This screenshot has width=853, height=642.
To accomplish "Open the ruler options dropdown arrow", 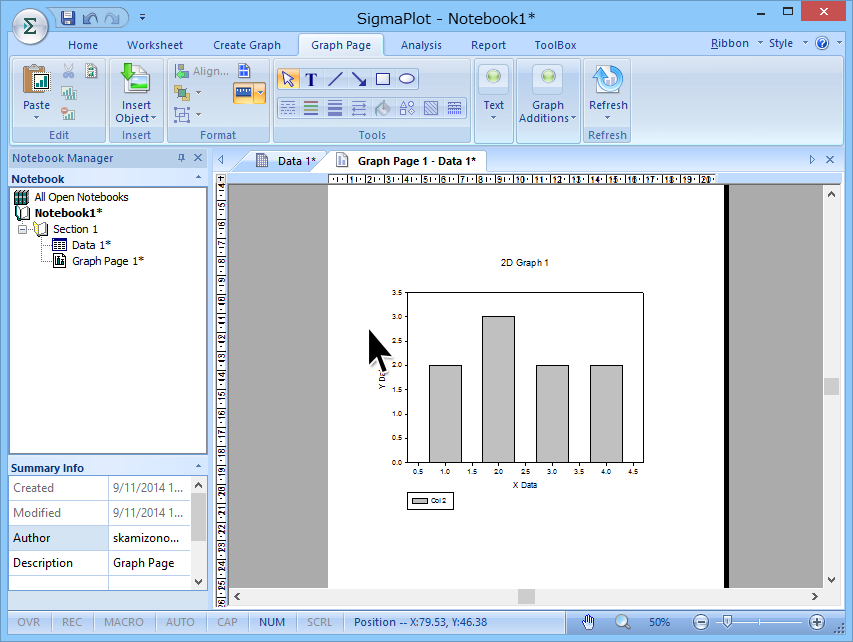I will pyautogui.click(x=261, y=93).
